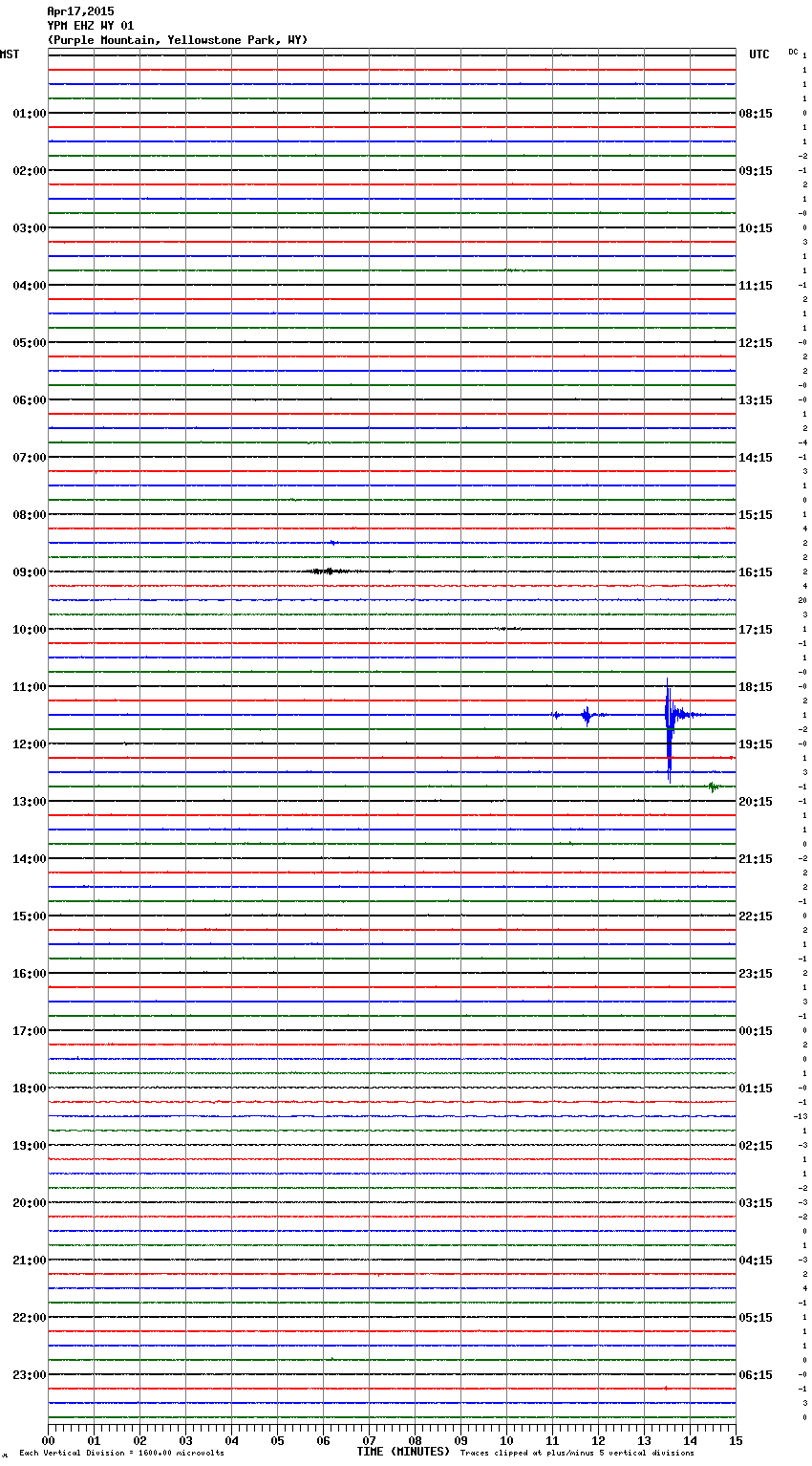Click '(Purple Mountain, Yellowstone Park, WY)' title
812x1466 pixels.
(x=178, y=40)
